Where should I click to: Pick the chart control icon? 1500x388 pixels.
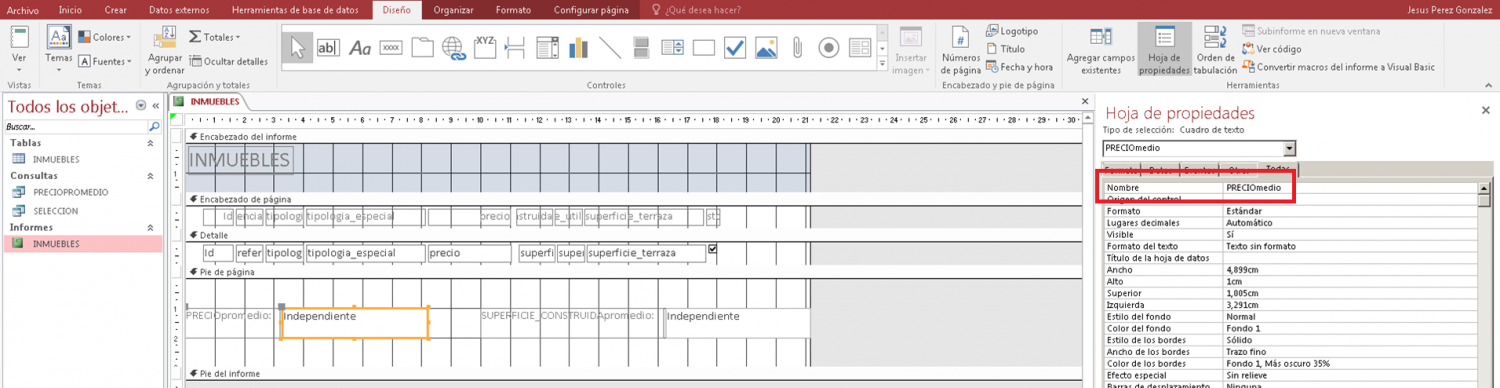[x=578, y=47]
